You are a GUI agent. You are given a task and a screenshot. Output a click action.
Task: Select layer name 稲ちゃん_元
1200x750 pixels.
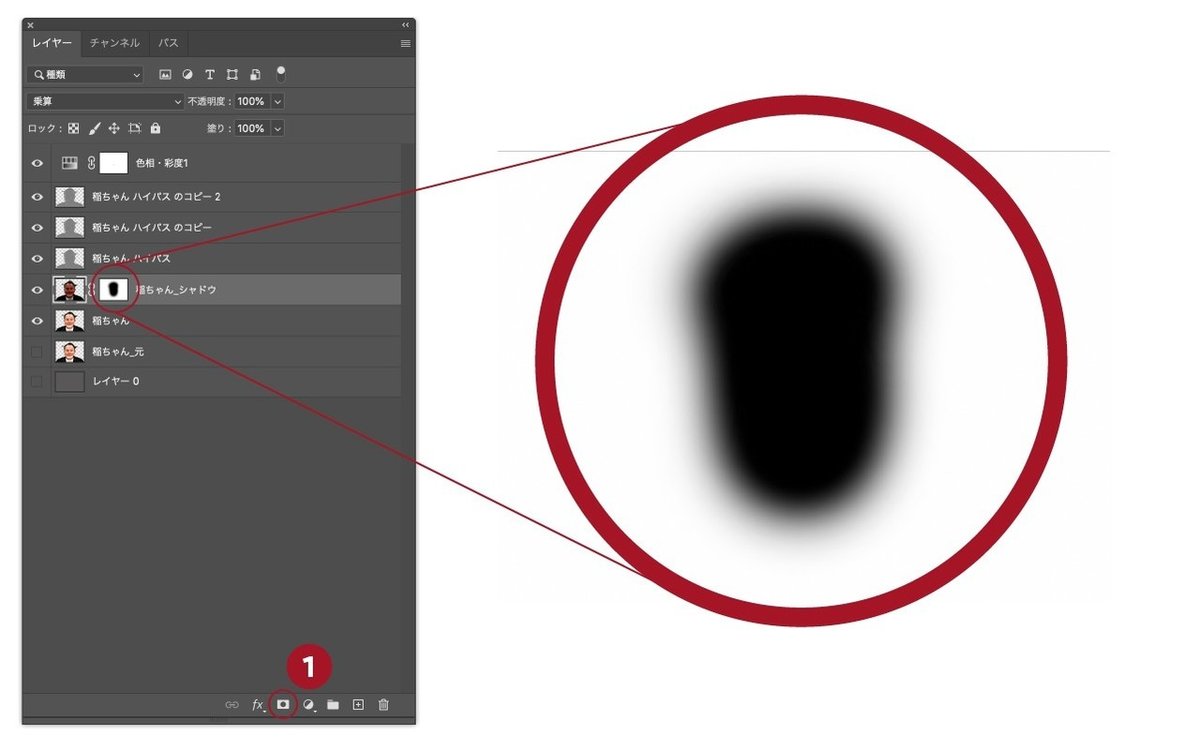click(118, 352)
